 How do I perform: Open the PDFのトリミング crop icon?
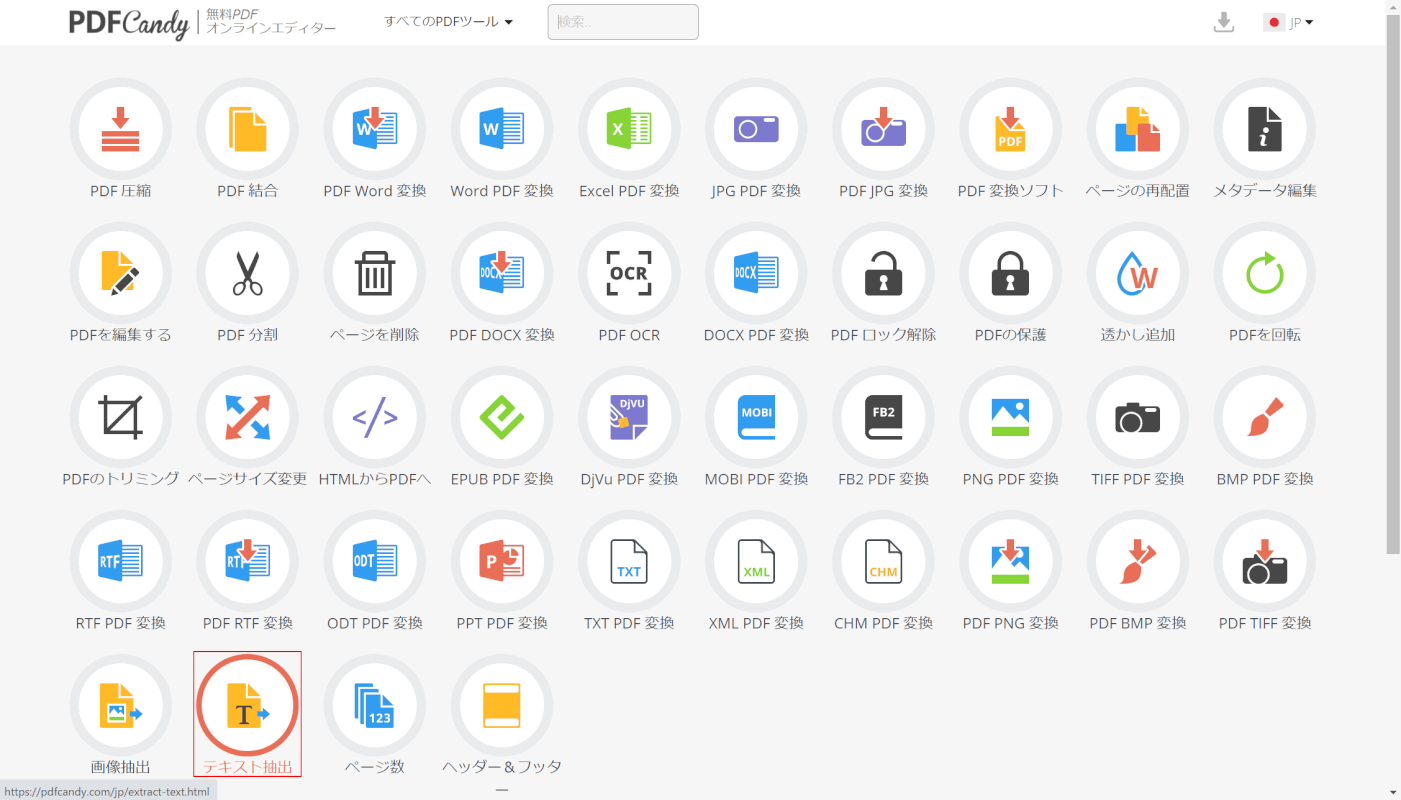coord(120,418)
